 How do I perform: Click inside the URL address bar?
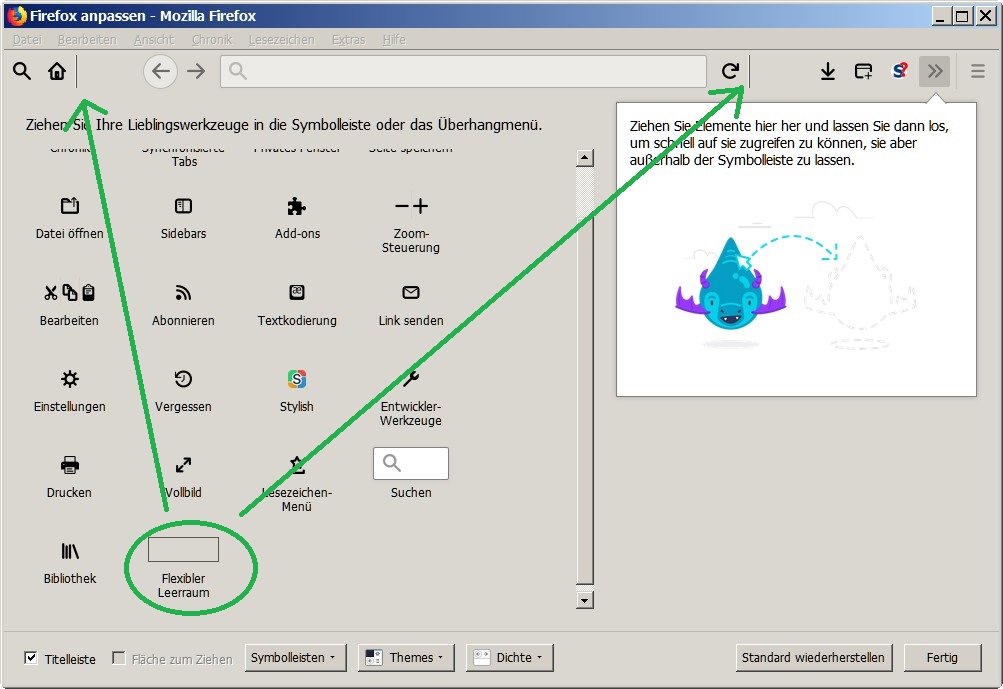tap(463, 71)
